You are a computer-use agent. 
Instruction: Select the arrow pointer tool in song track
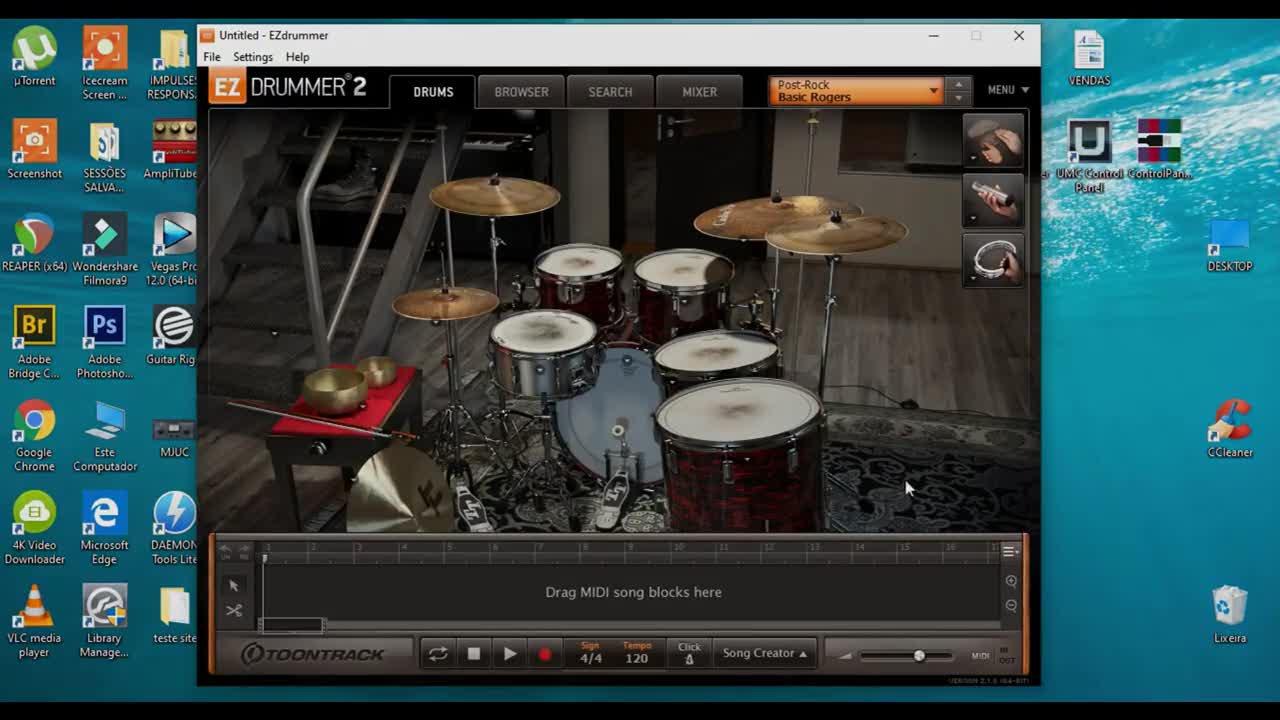pyautogui.click(x=233, y=586)
